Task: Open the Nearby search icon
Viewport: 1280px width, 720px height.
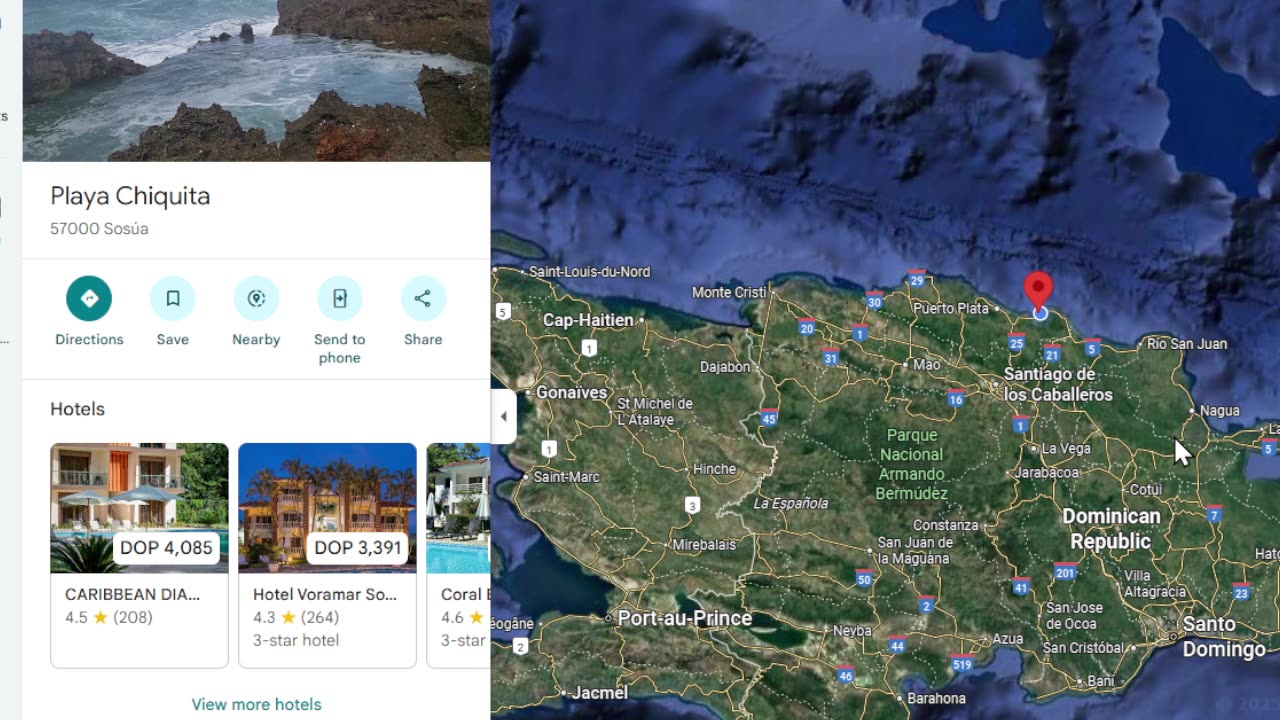Action: click(x=256, y=298)
